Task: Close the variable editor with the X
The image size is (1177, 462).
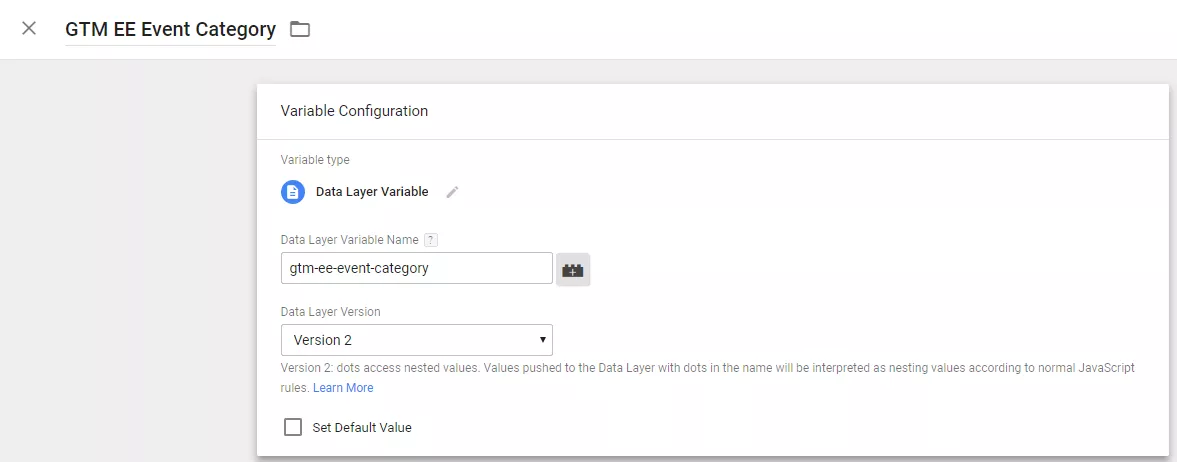Action: pos(29,29)
